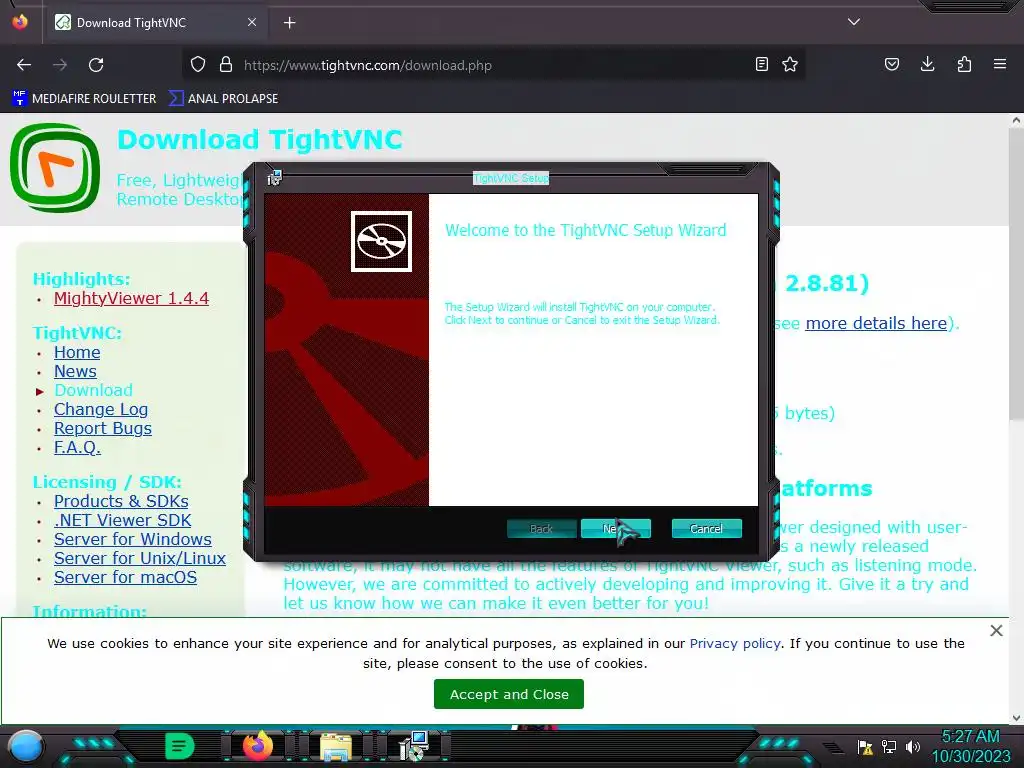Open the Report Bugs link
The width and height of the screenshot is (1024, 768).
pyautogui.click(x=103, y=428)
